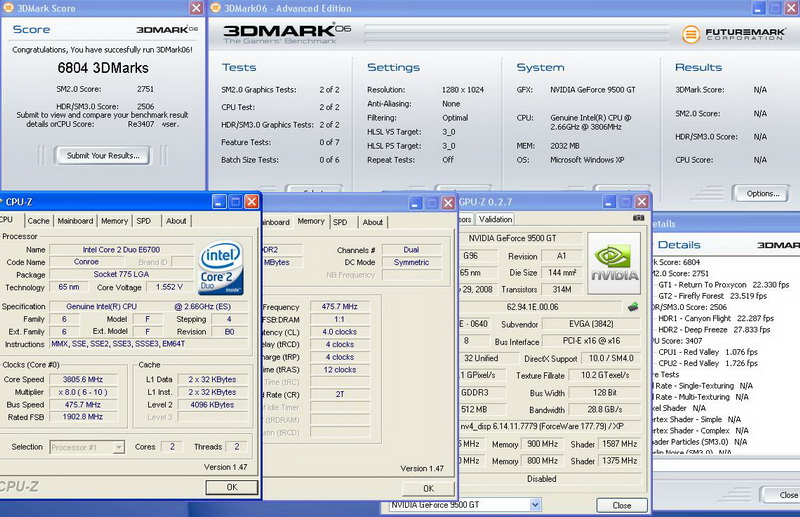Click the Intel Core 2 Duo logo
Viewport: 800px width, 517px height.
click(221, 268)
